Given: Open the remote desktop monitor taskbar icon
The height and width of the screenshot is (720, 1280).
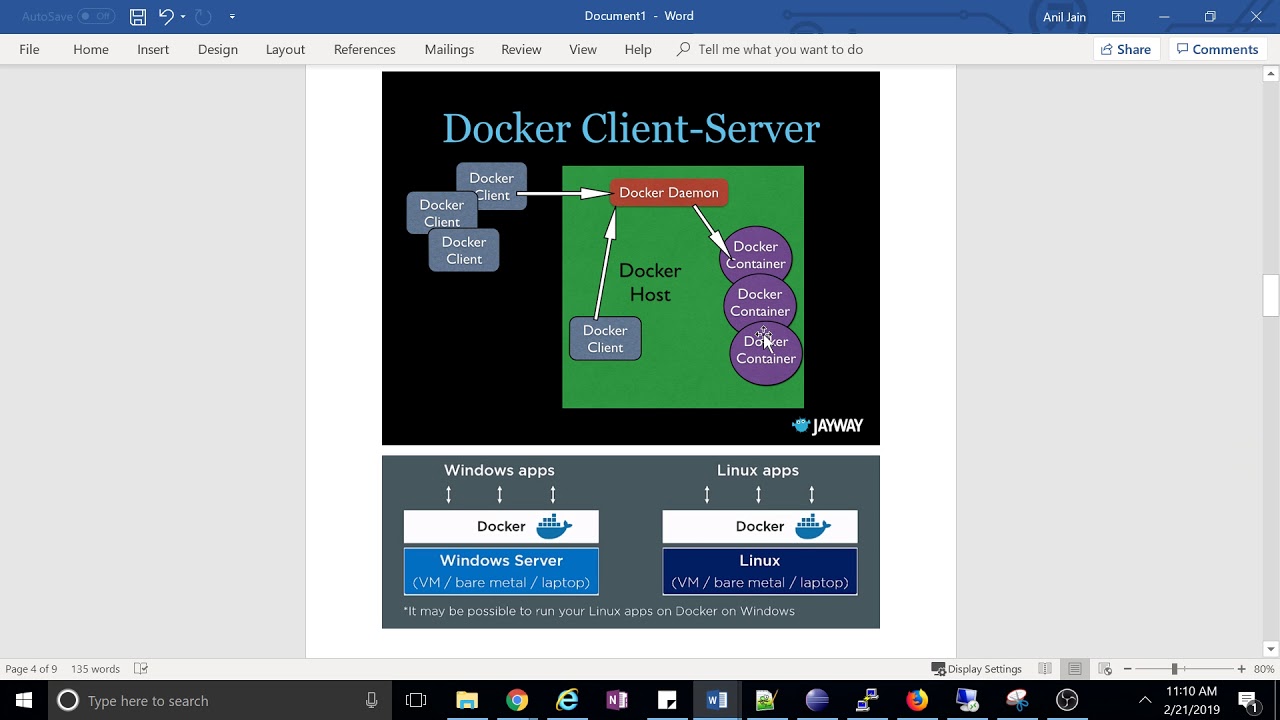Looking at the screenshot, I should (x=967, y=700).
